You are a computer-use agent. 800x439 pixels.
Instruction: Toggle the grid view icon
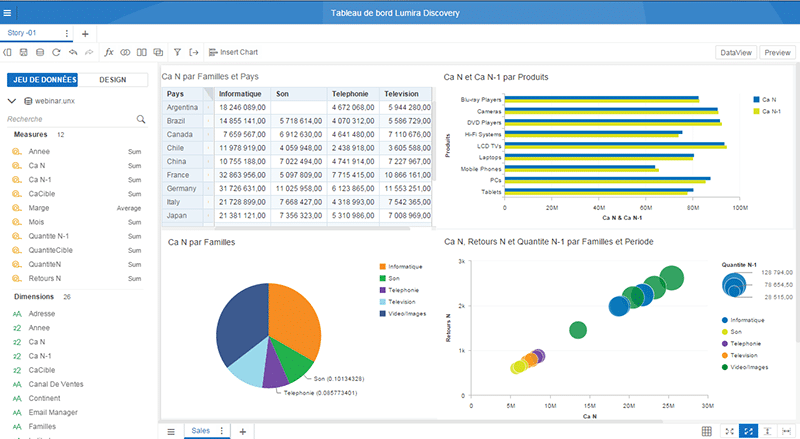click(707, 431)
